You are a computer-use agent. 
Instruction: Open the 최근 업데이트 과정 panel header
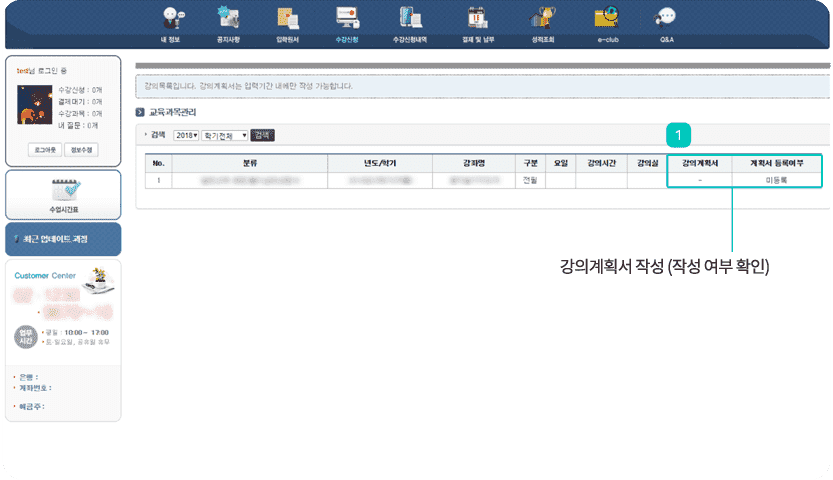point(63,239)
